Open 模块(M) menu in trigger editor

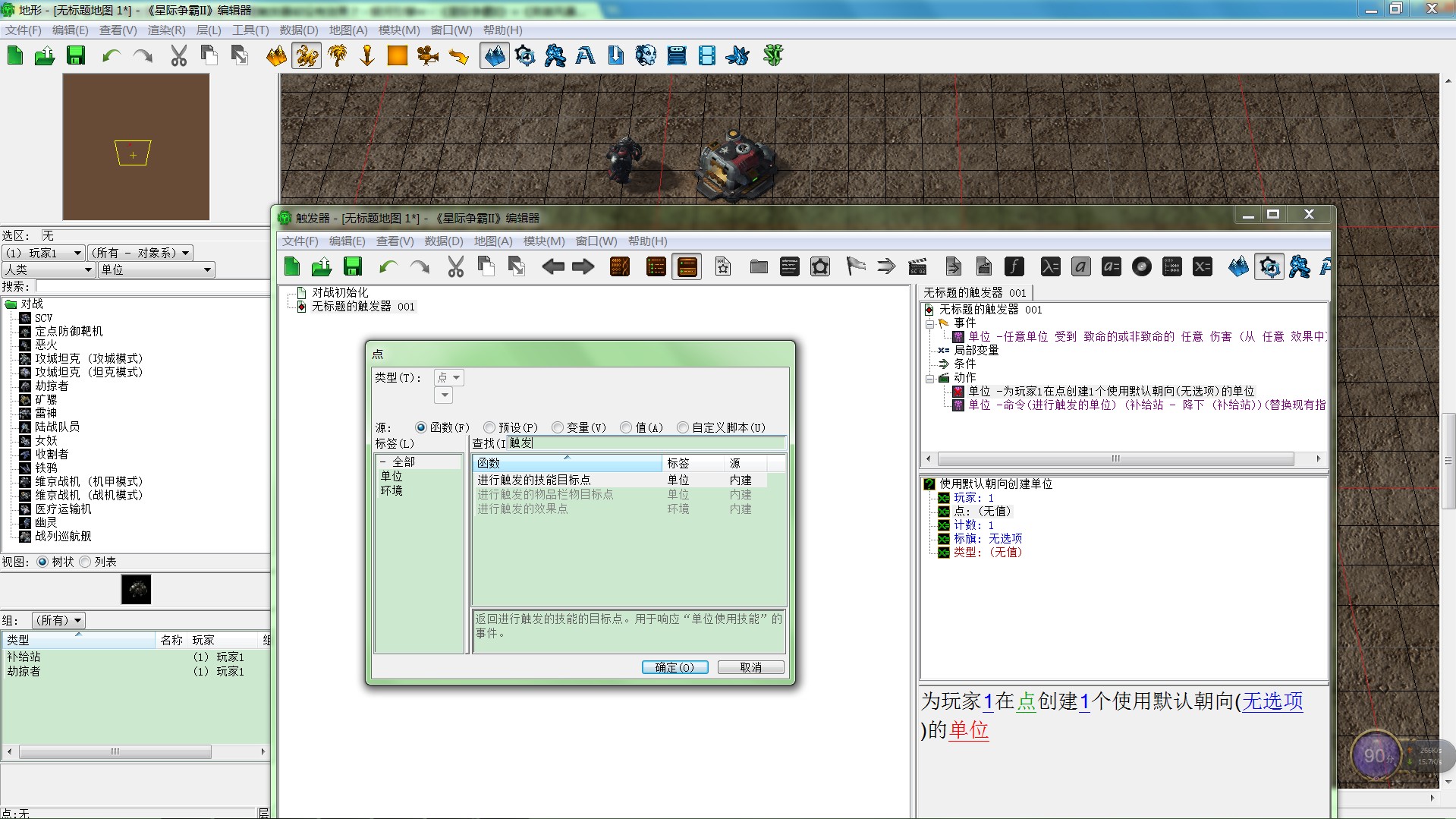(544, 241)
